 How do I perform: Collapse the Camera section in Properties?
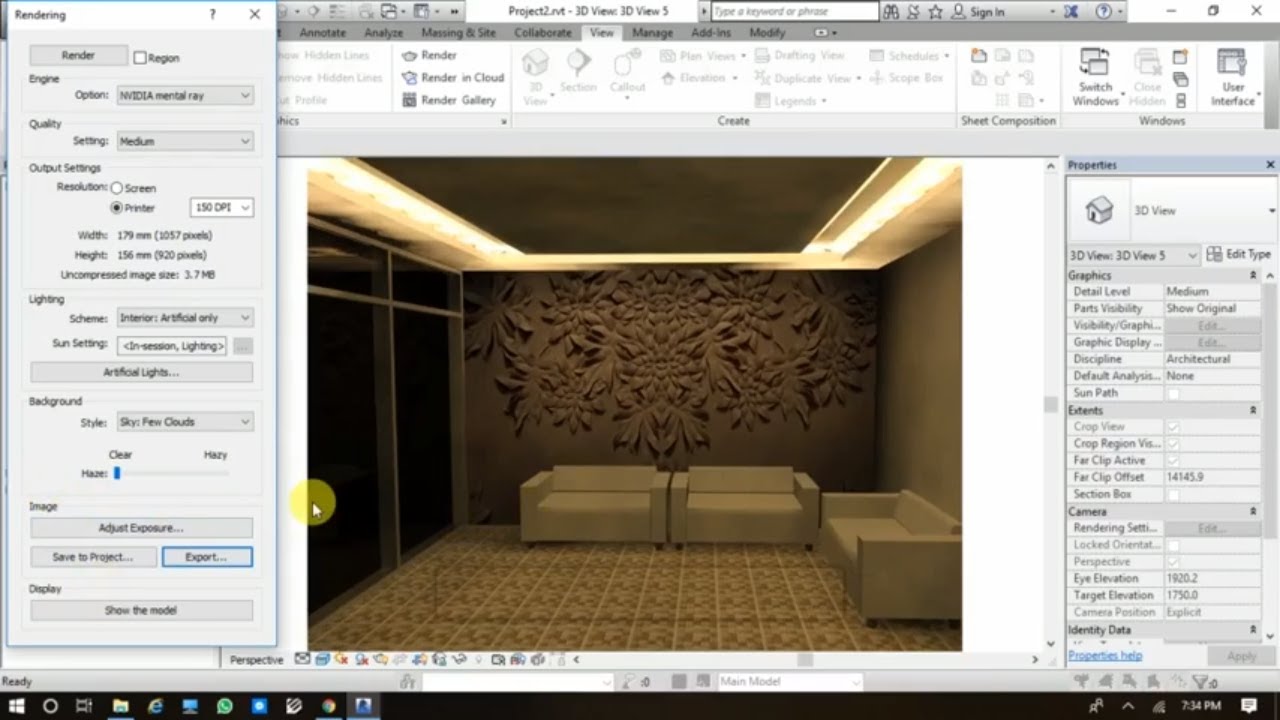coord(1253,511)
